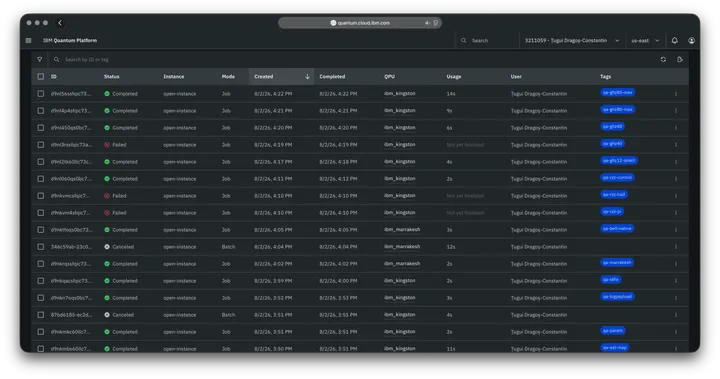720x379 pixels.
Task: Open the user profile avatar
Action: pyautogui.click(x=692, y=40)
